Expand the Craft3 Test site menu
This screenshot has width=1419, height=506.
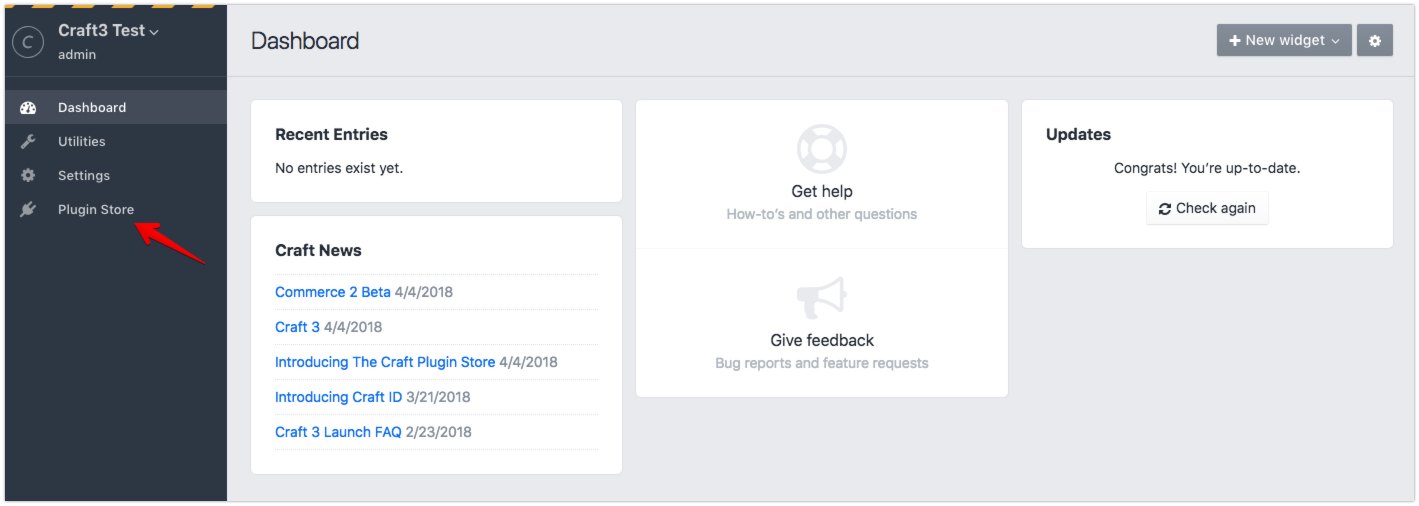[108, 31]
